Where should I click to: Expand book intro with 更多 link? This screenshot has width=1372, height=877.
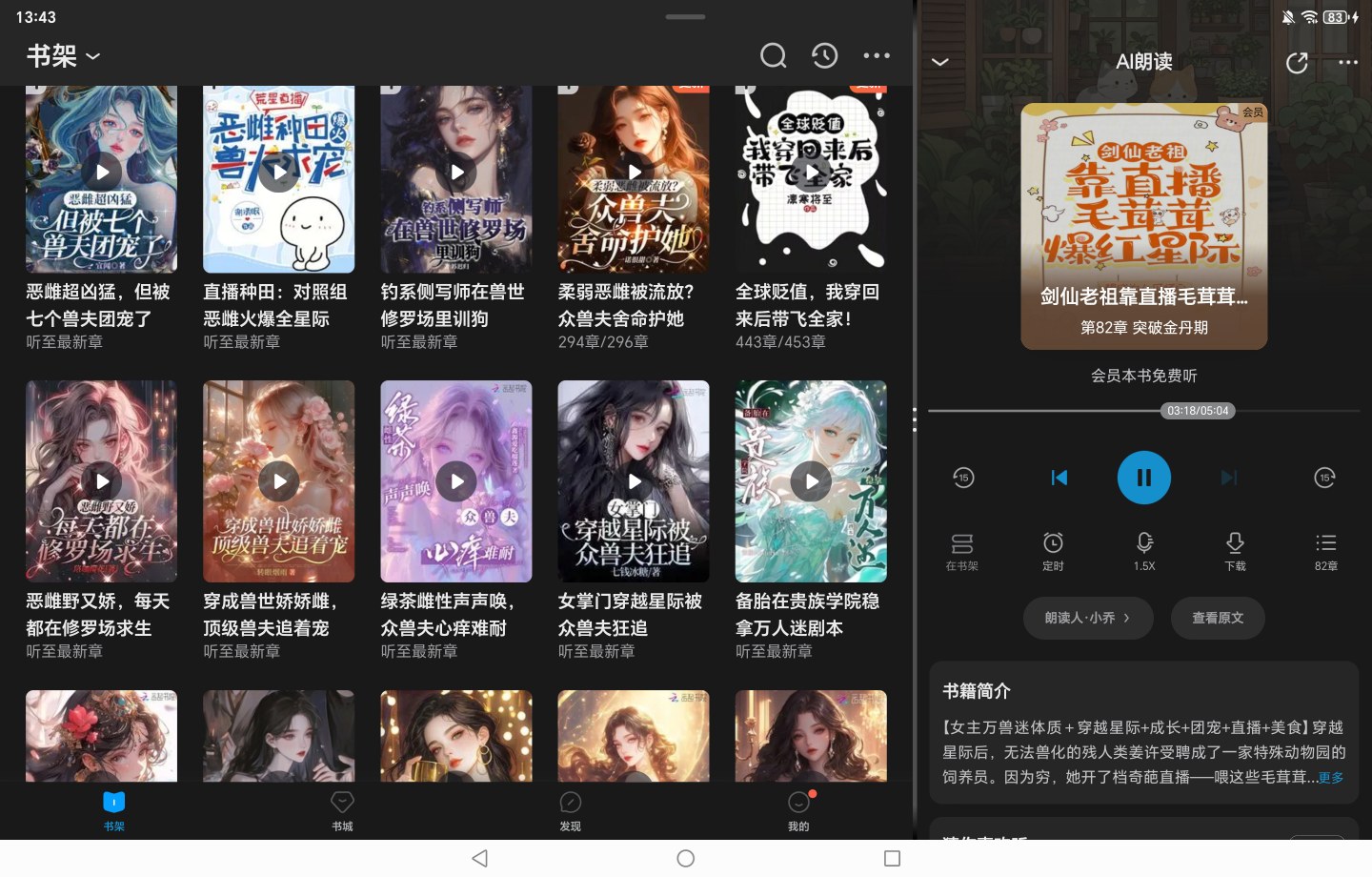point(1331,778)
